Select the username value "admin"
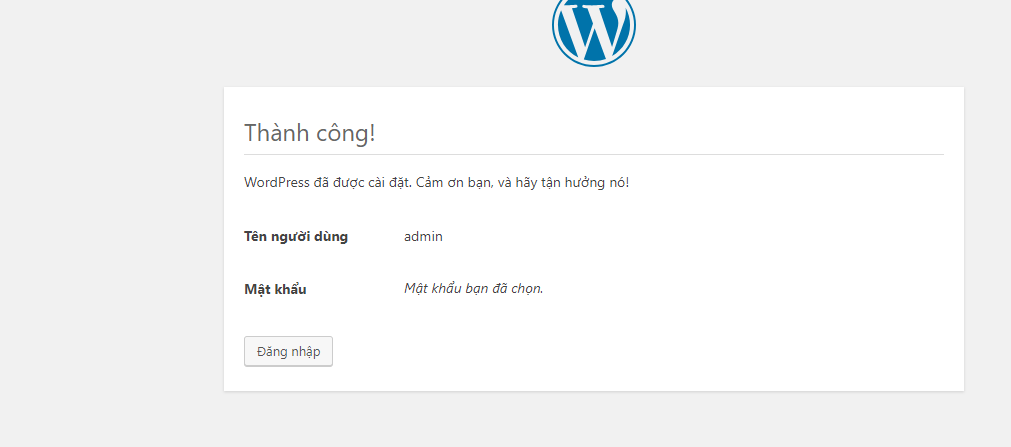The height and width of the screenshot is (447, 1011). click(x=423, y=237)
